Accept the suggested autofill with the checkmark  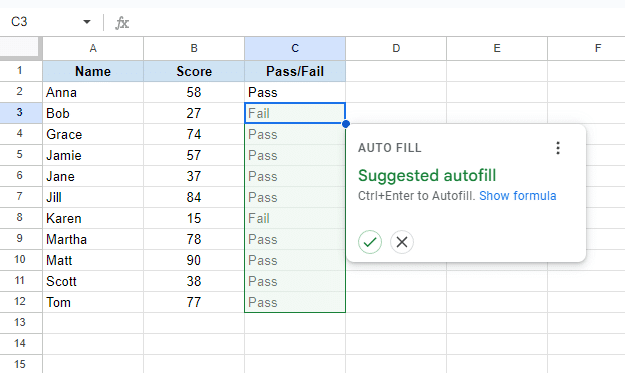coord(370,242)
